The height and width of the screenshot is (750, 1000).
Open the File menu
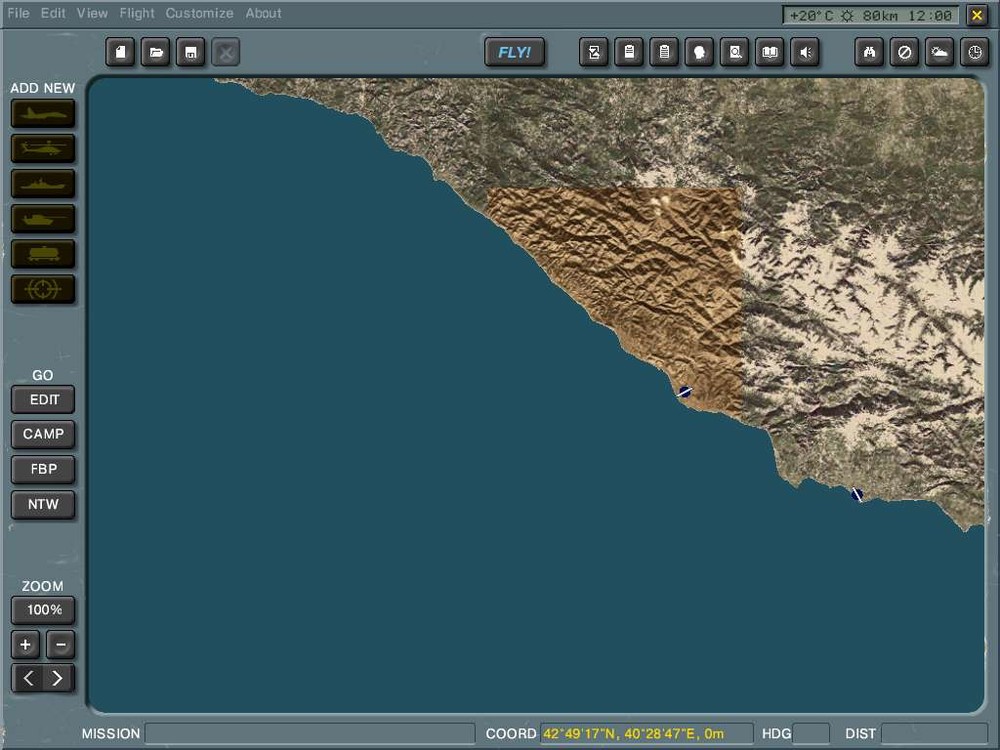pos(18,13)
